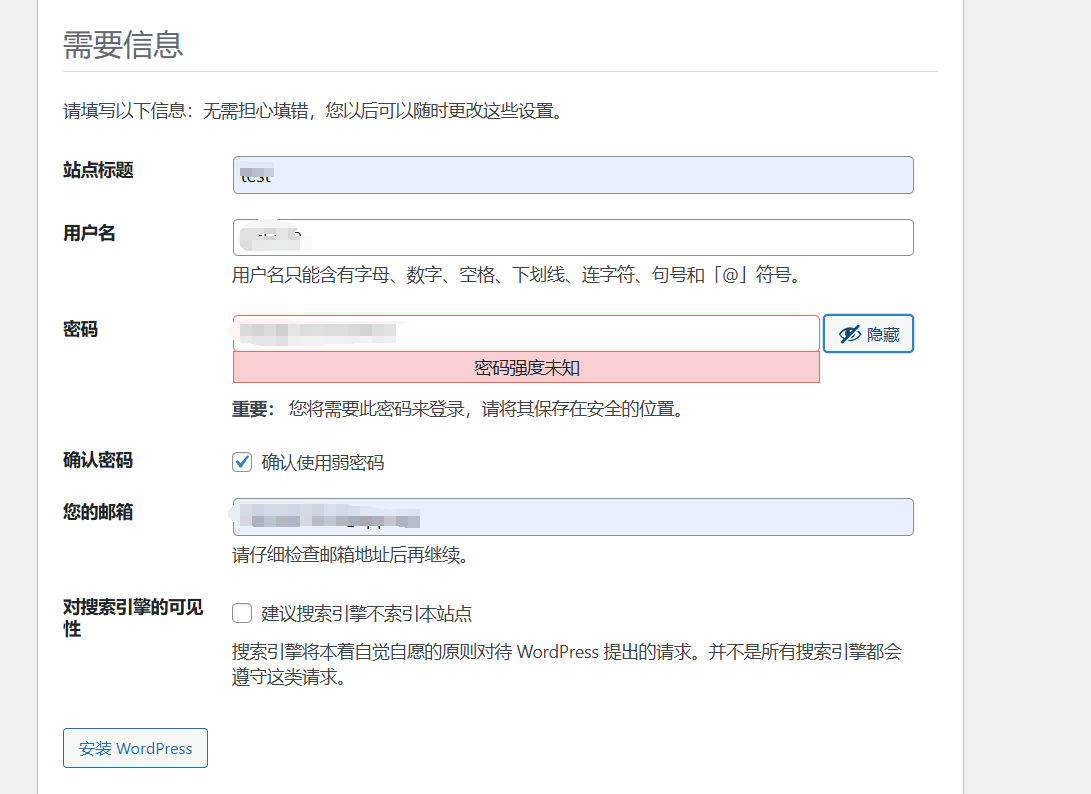Click the 确认使用弱密码 checkbox label text

tap(323, 463)
